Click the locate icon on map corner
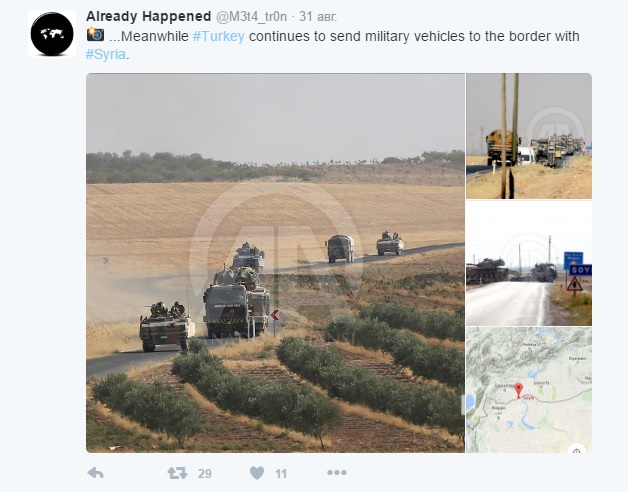 (577, 450)
